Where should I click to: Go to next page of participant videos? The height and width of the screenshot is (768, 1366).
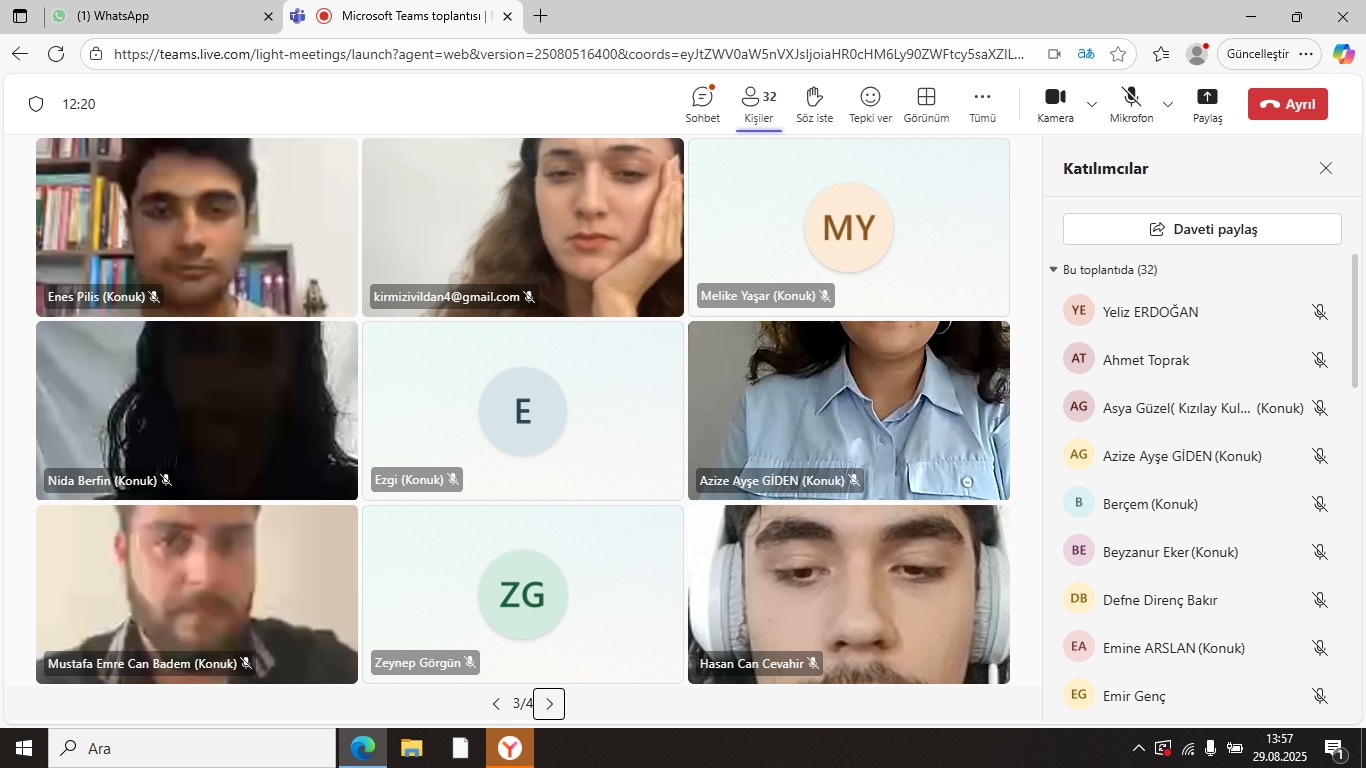549,704
